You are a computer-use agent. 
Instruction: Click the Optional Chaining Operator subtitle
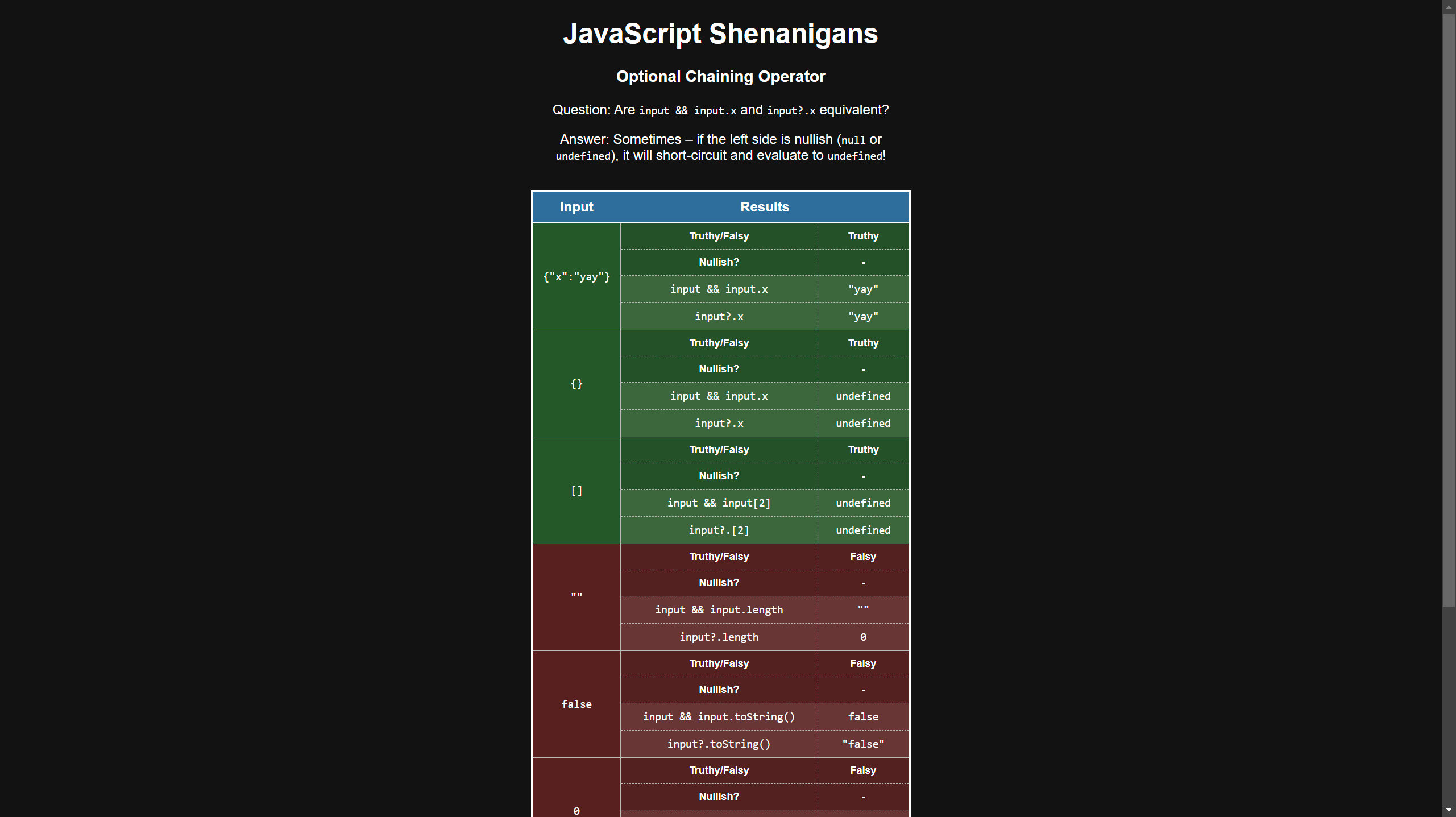pos(720,76)
